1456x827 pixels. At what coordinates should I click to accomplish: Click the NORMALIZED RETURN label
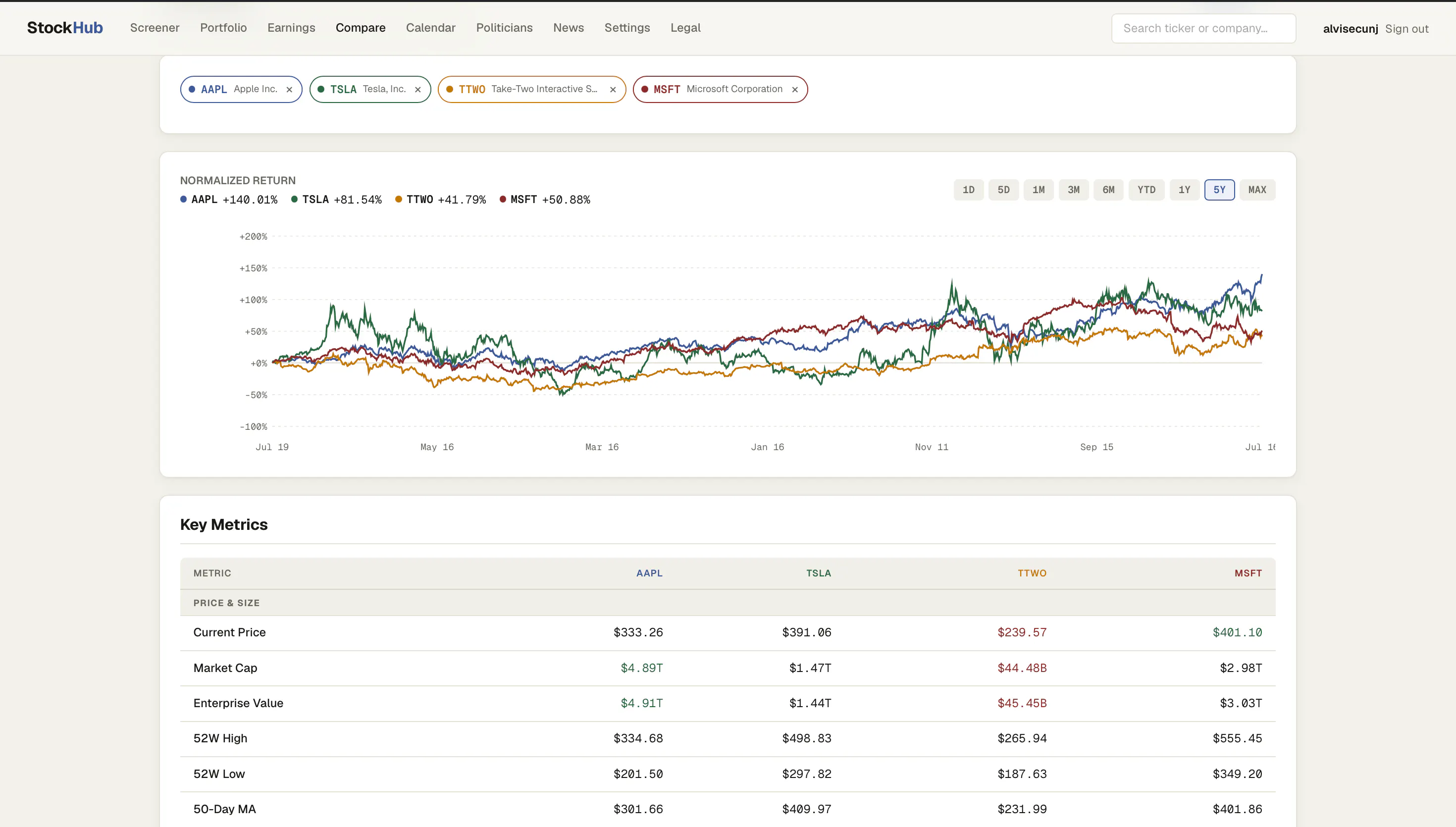click(x=238, y=181)
